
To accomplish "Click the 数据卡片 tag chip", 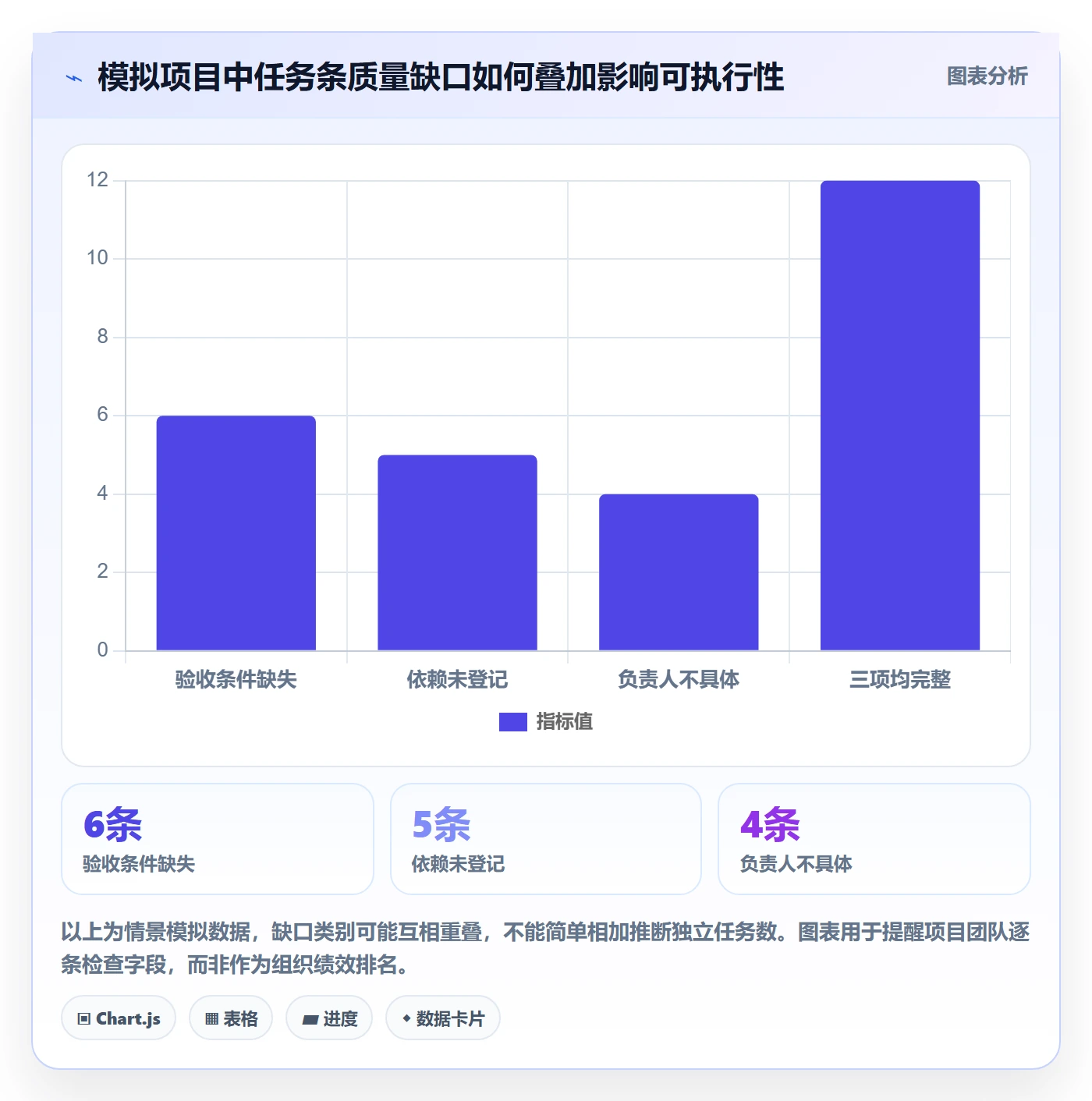I will 443,1018.
